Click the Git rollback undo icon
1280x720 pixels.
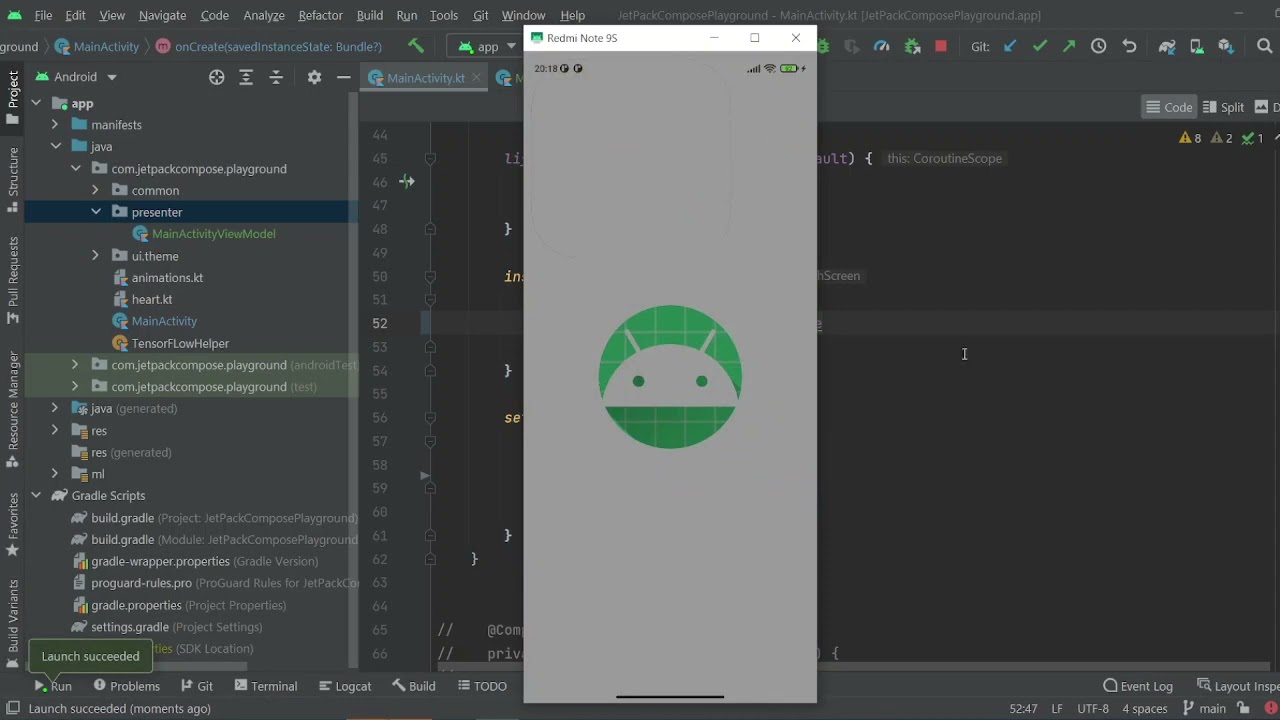click(1129, 46)
